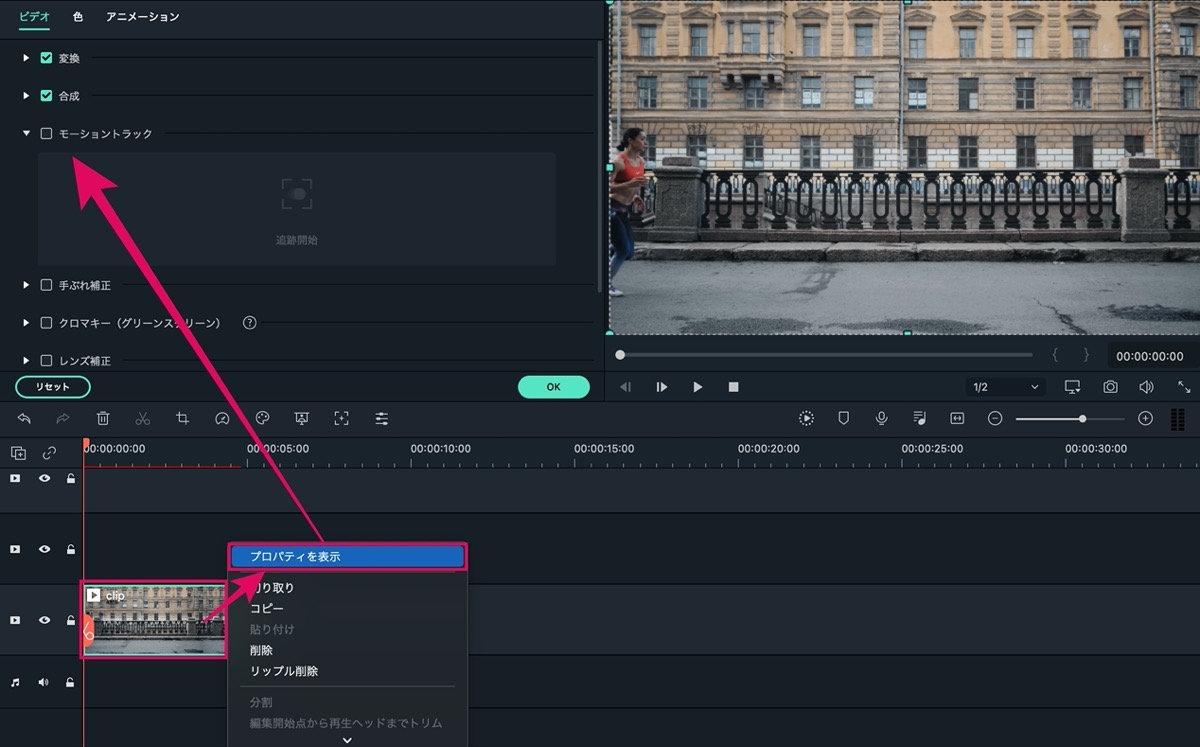
Task: Click the audio meter bars icon
Action: click(x=1177, y=419)
